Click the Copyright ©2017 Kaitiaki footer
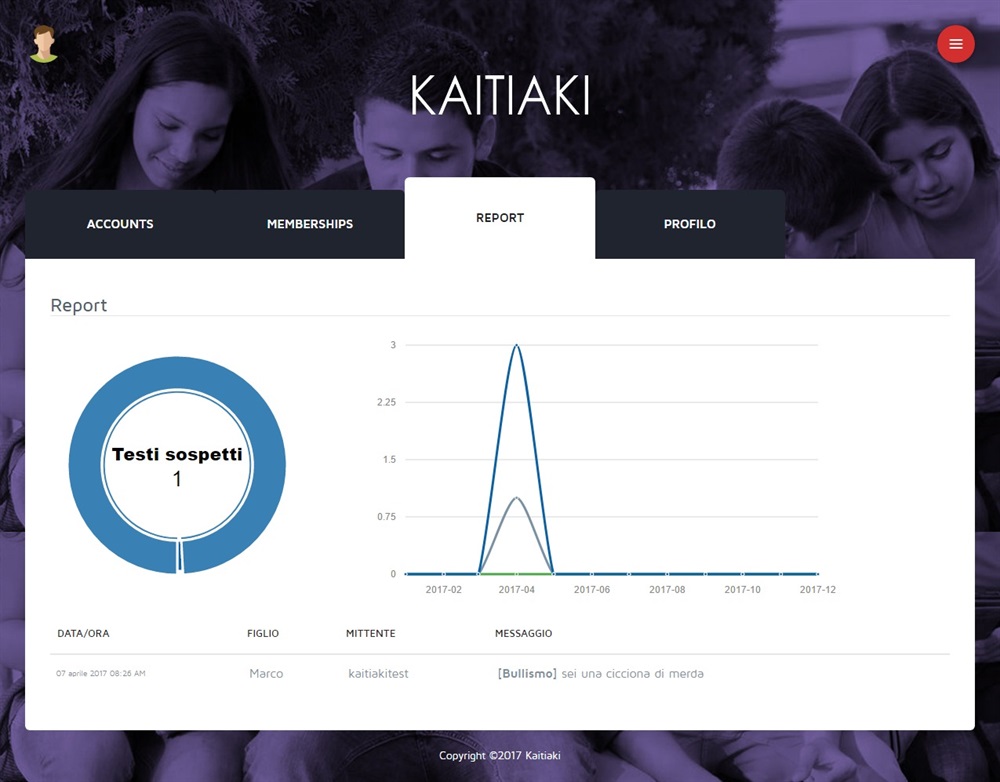The width and height of the screenshot is (1000, 782). [500, 755]
